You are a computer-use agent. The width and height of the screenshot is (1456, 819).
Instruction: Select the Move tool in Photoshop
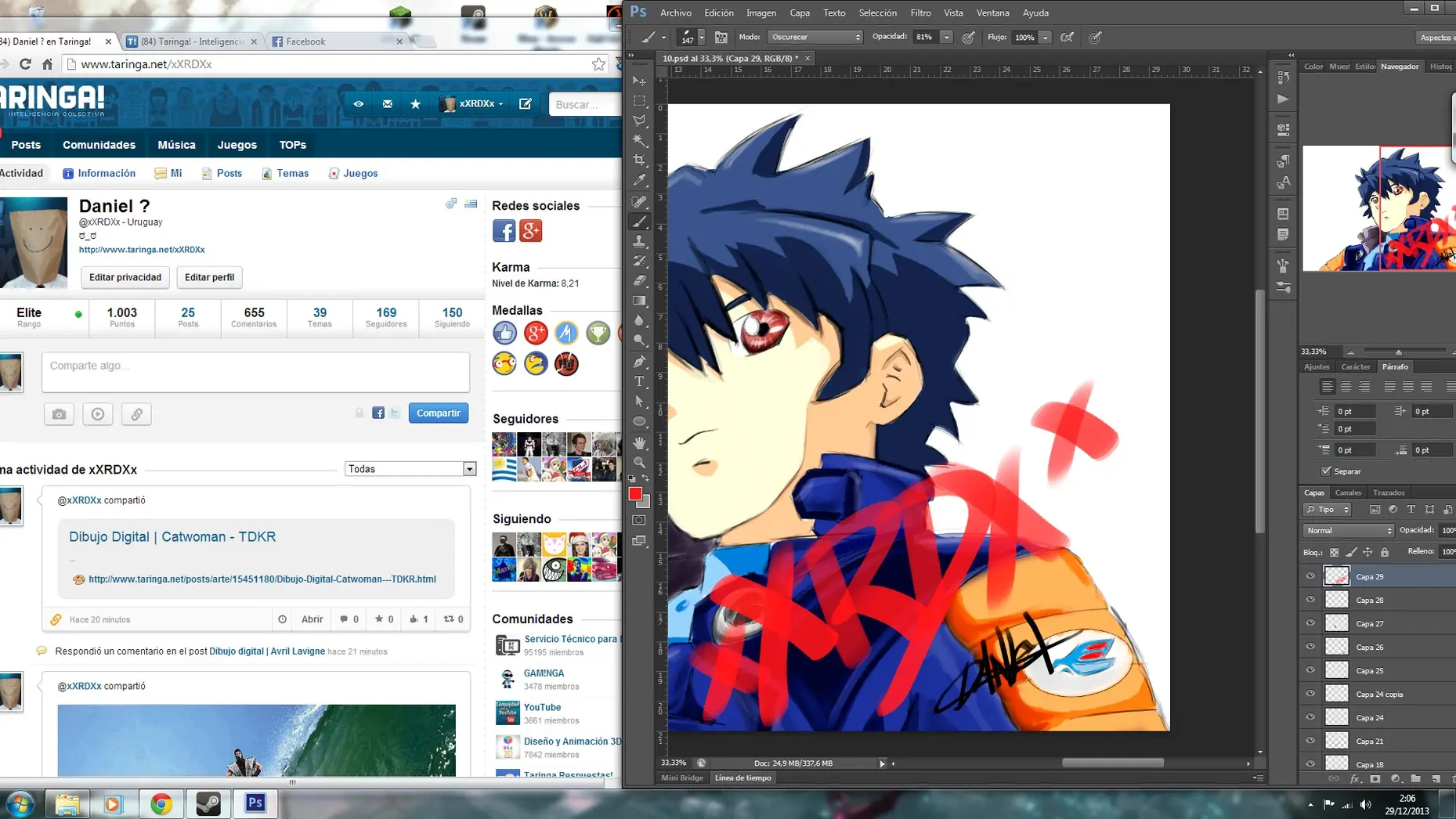coord(640,81)
